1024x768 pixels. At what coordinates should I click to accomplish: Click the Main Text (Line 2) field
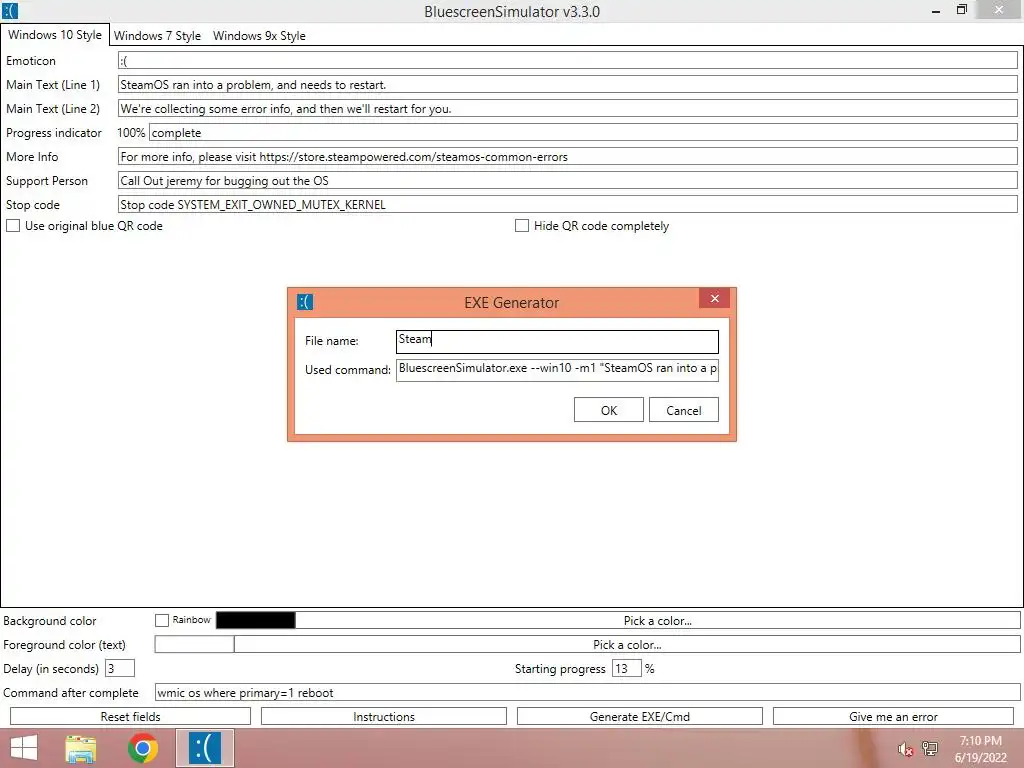568,108
